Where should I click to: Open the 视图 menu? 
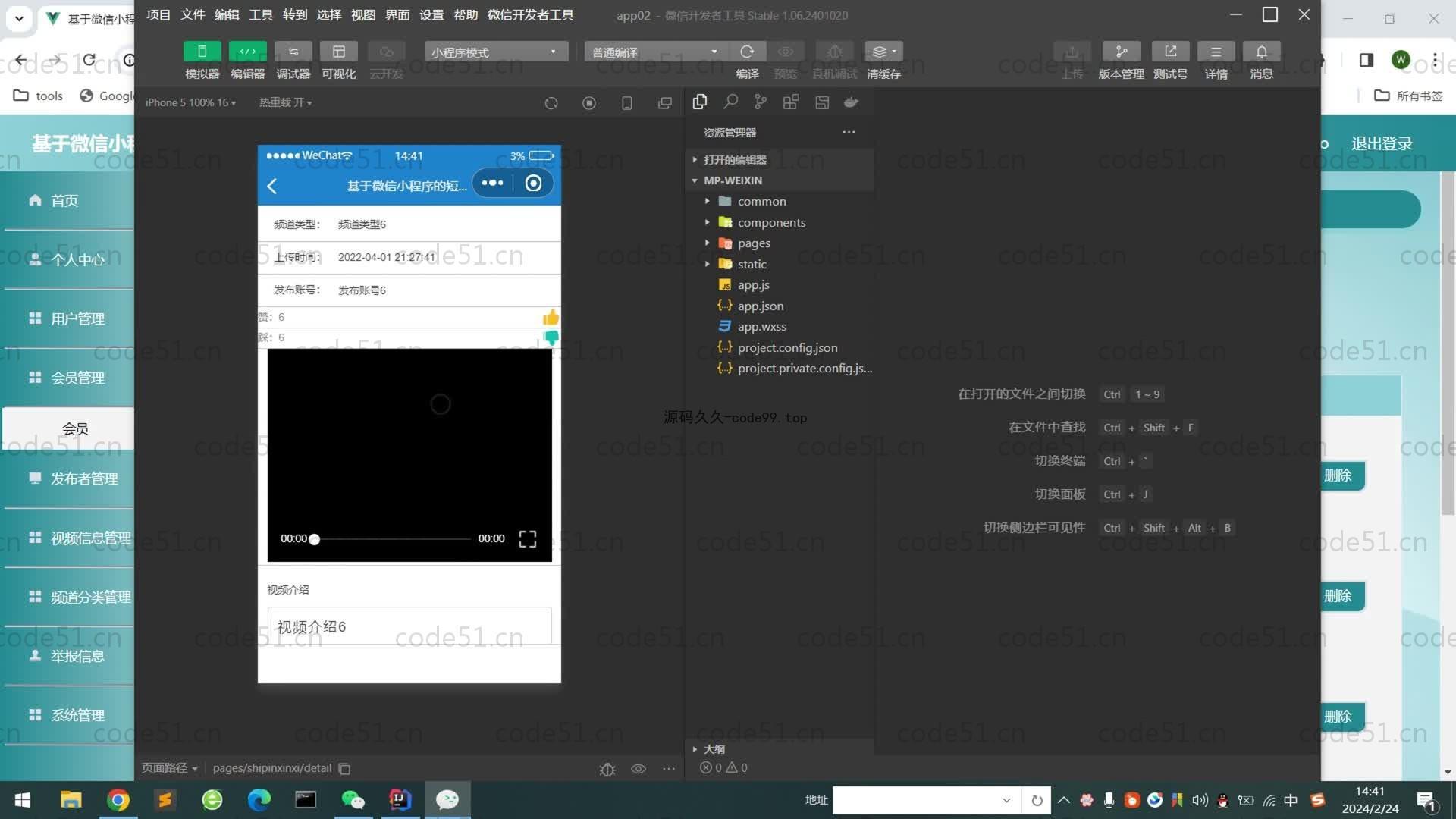point(363,15)
